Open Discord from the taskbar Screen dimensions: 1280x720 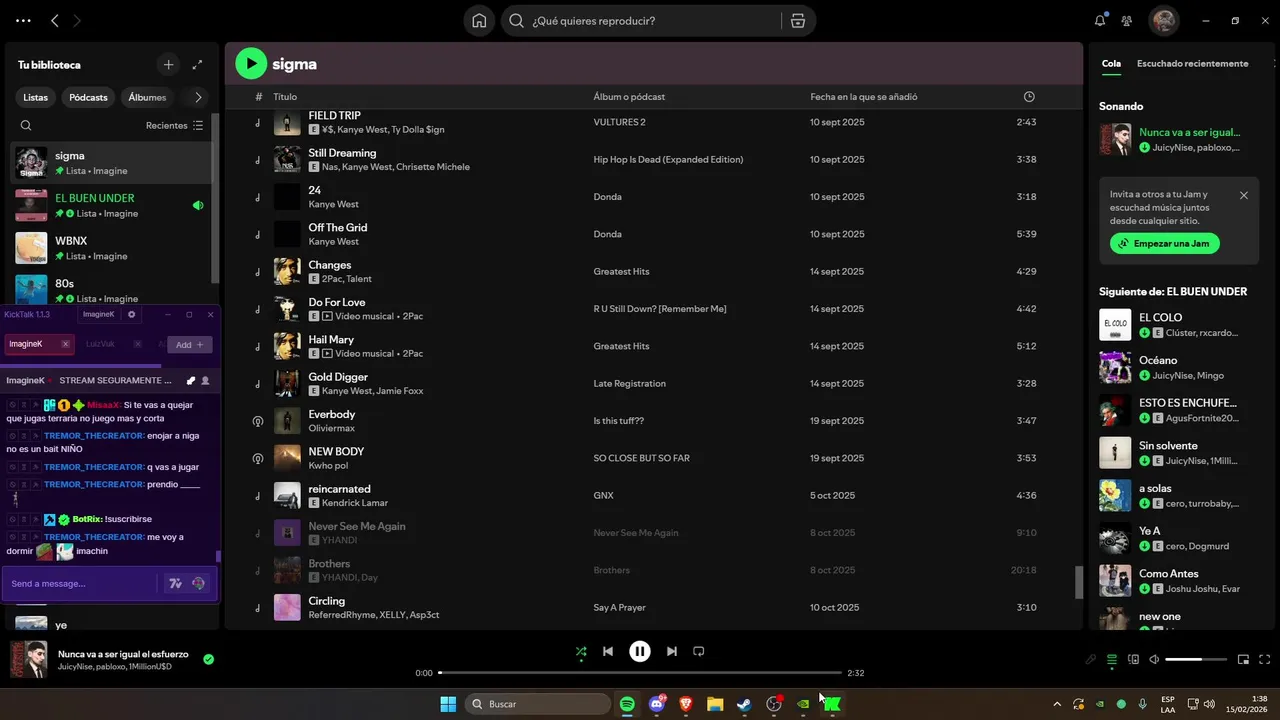pyautogui.click(x=657, y=703)
